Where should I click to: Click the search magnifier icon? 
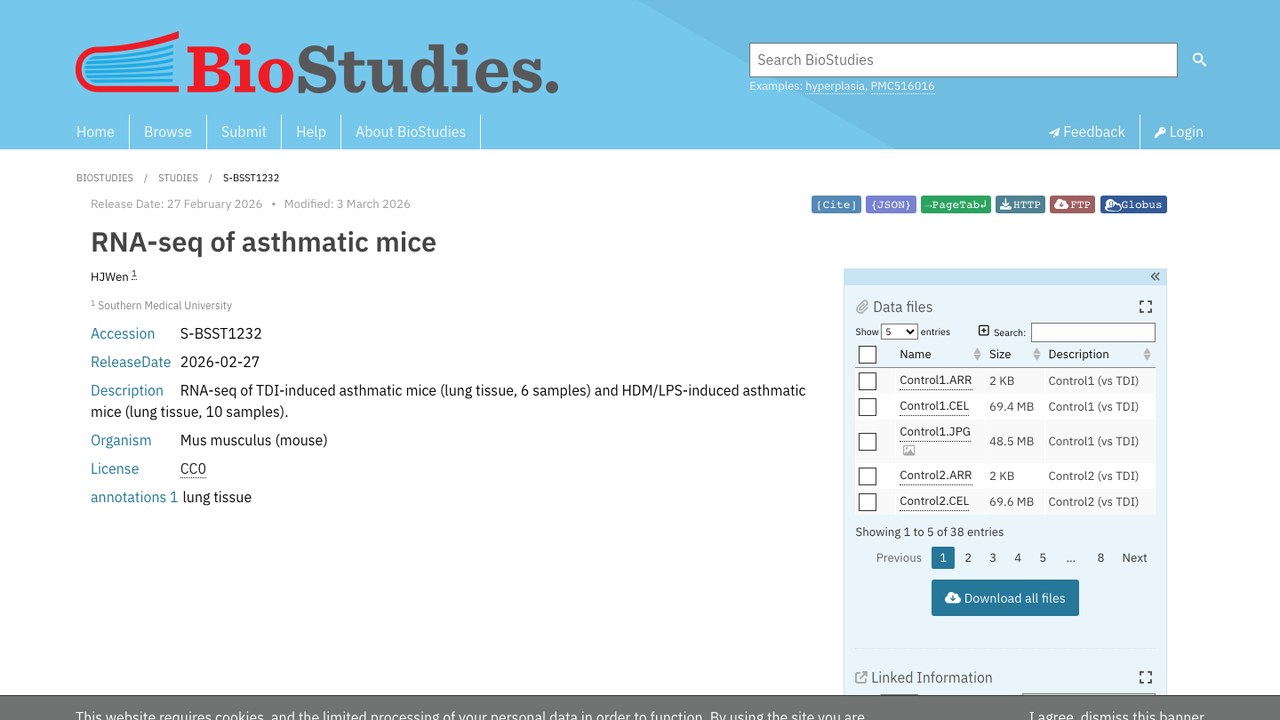click(x=1199, y=60)
